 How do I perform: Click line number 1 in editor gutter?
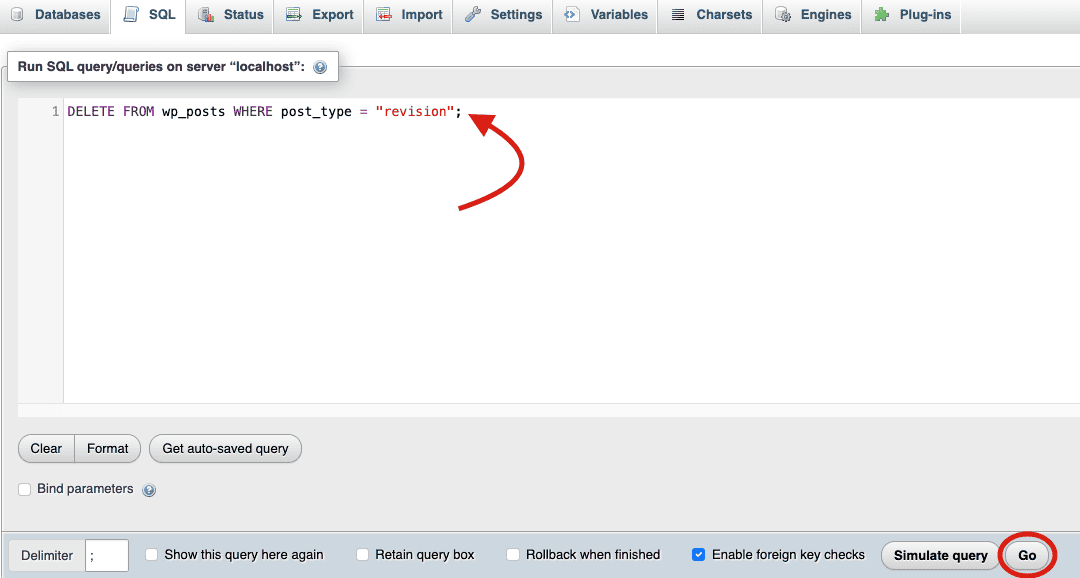click(56, 112)
